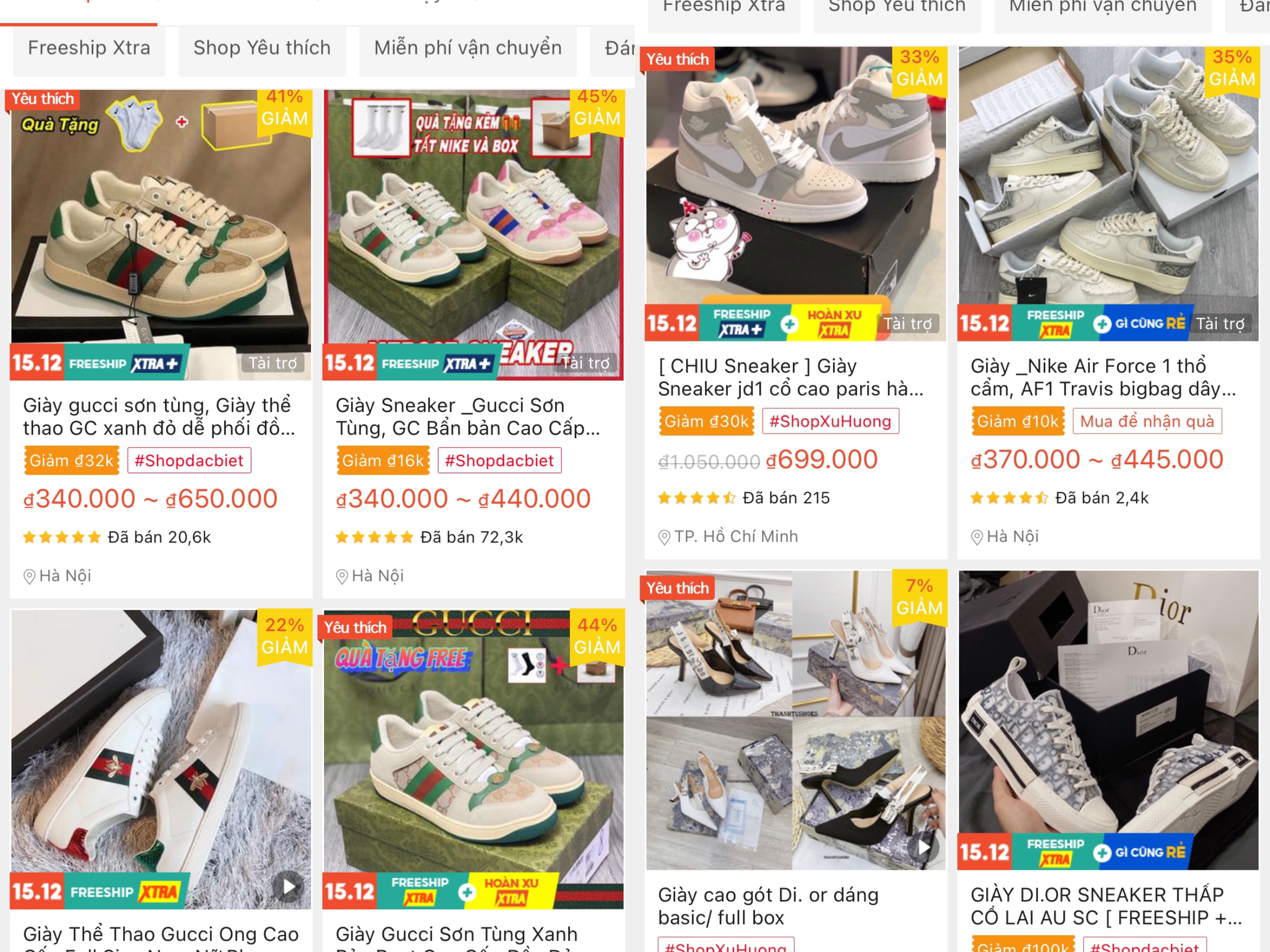Click star rating of Đã bán 72,3k listing

[374, 537]
